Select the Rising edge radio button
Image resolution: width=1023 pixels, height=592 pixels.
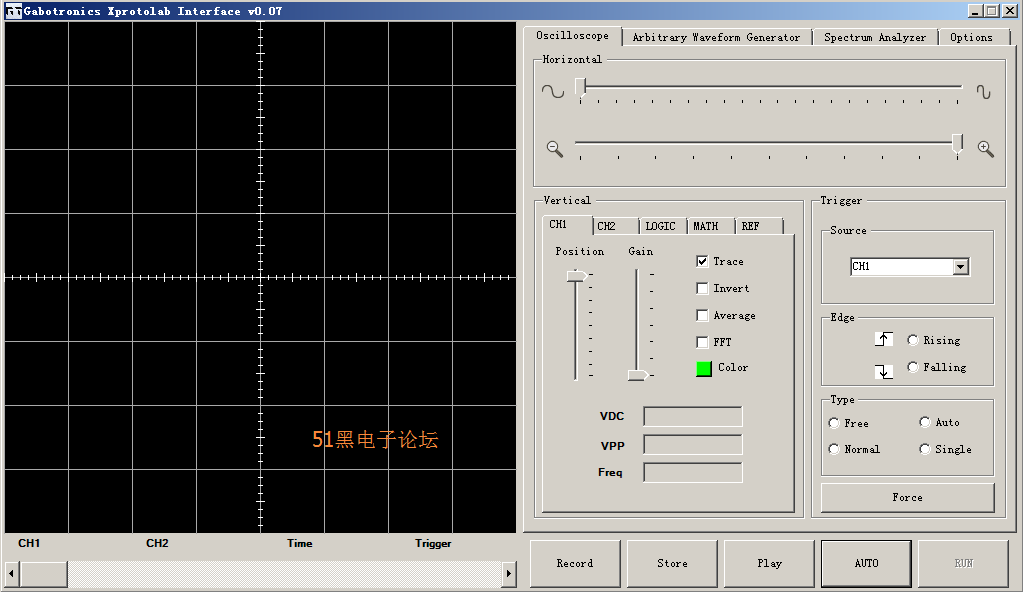pos(913,339)
